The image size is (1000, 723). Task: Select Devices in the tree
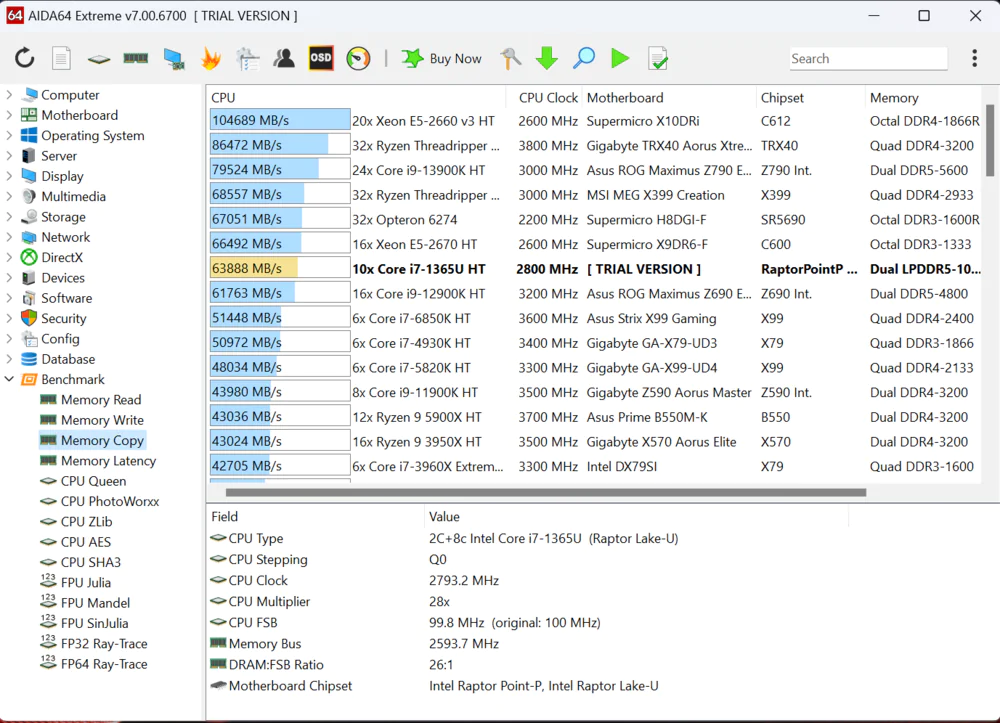[x=62, y=278]
